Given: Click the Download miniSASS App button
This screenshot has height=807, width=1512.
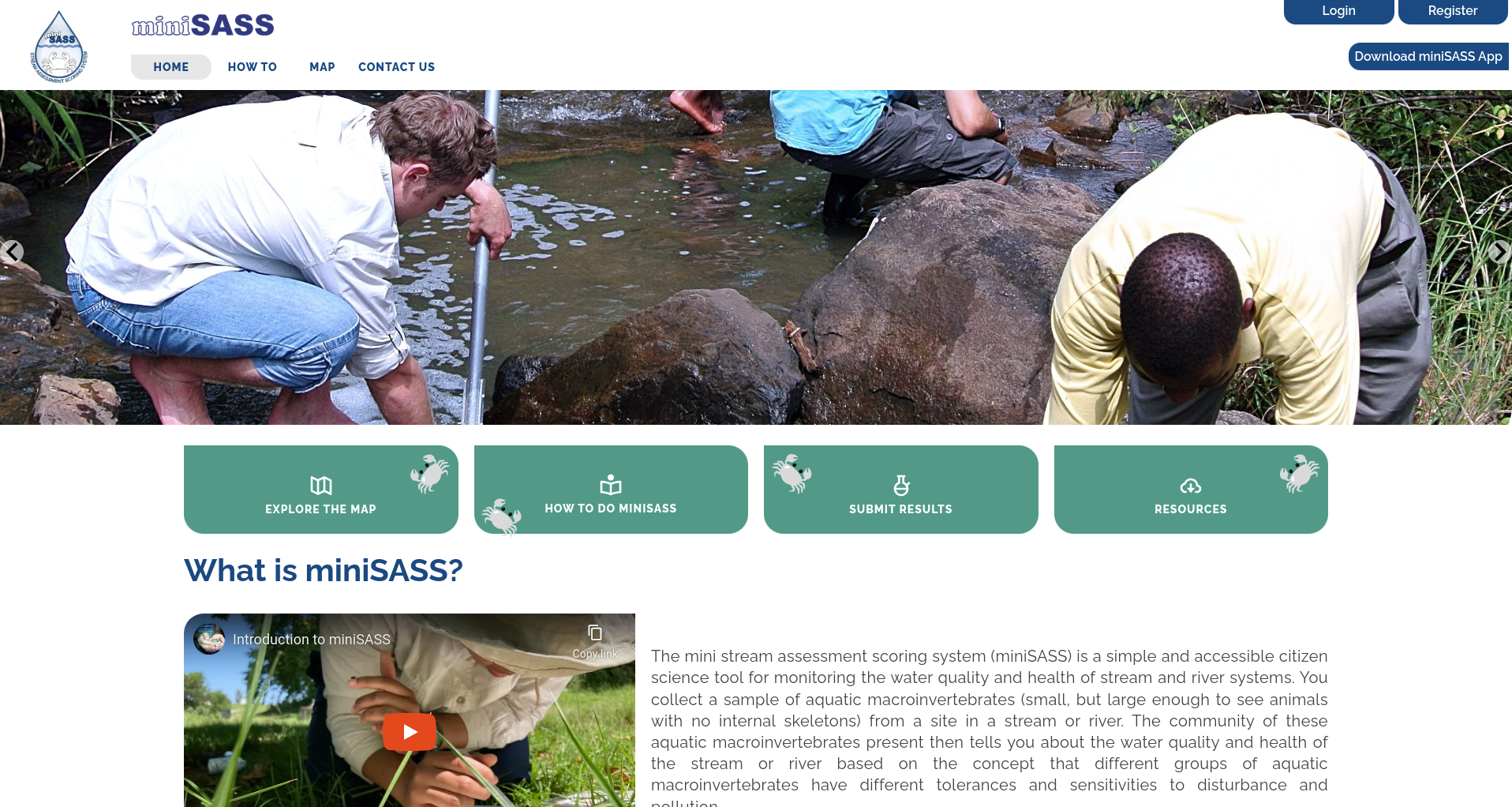Looking at the screenshot, I should (1428, 56).
